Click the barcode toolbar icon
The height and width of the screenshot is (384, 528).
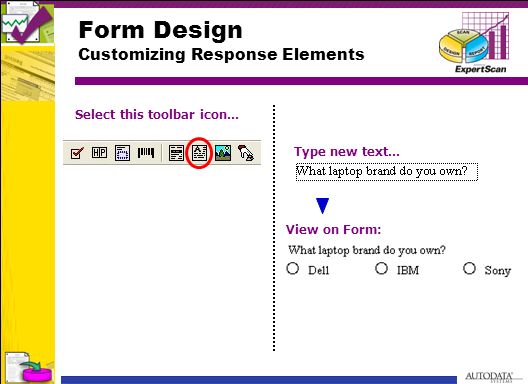point(146,153)
